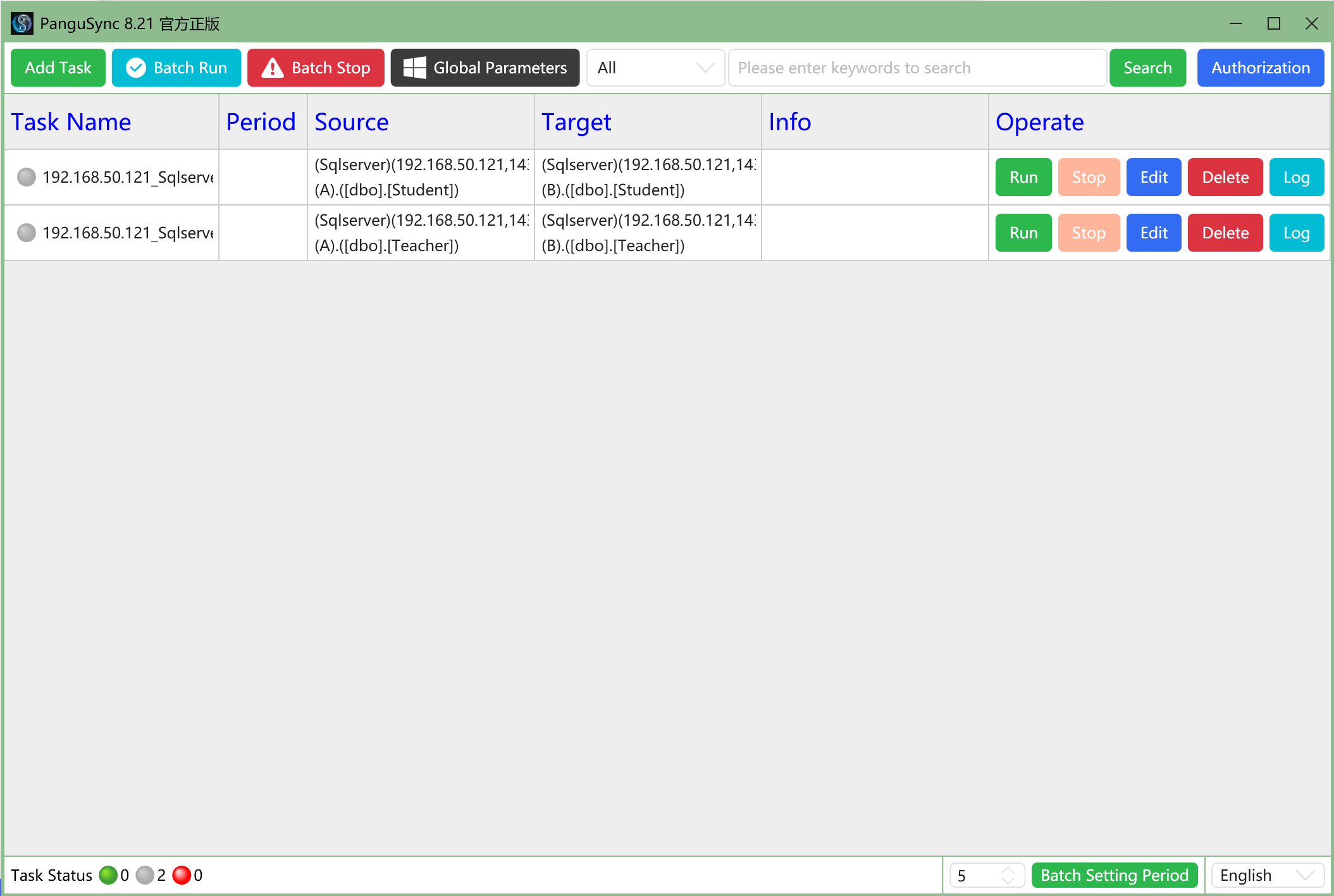Click the green running status indicator

(x=108, y=875)
